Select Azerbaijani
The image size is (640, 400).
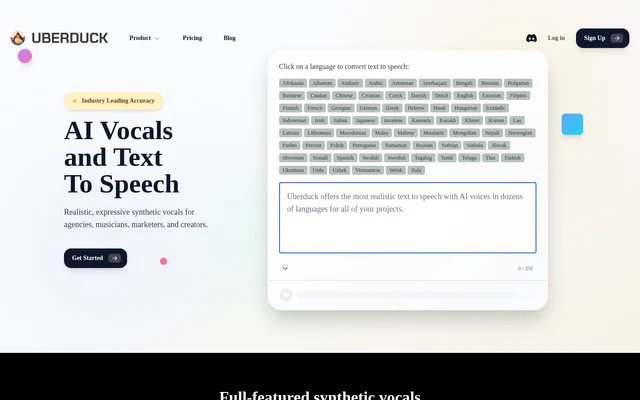434,83
